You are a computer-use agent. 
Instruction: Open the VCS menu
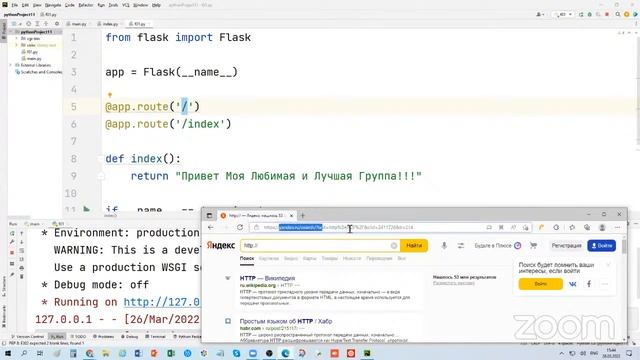126,5
